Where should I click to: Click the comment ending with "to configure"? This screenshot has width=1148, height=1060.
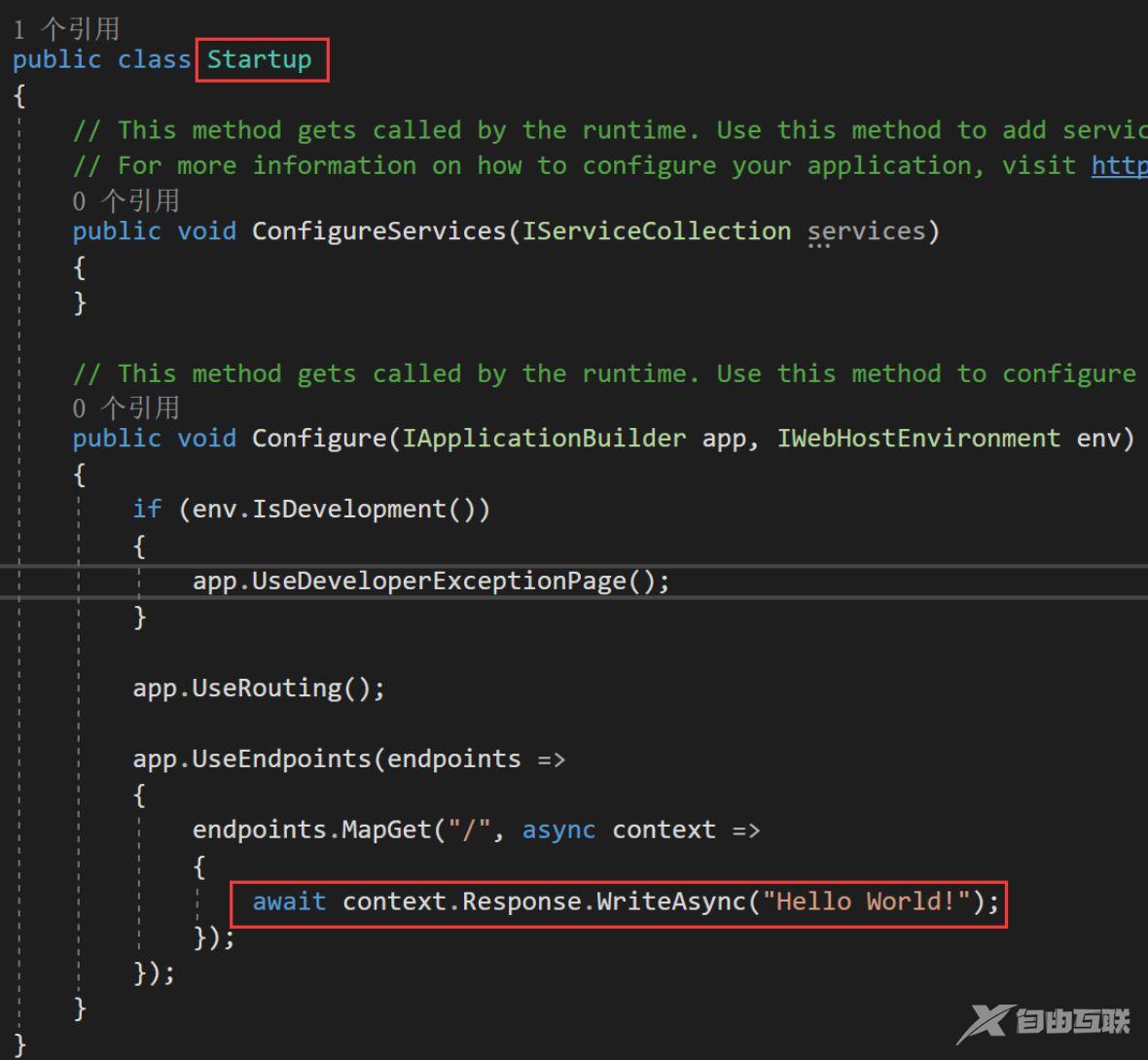coord(605,374)
